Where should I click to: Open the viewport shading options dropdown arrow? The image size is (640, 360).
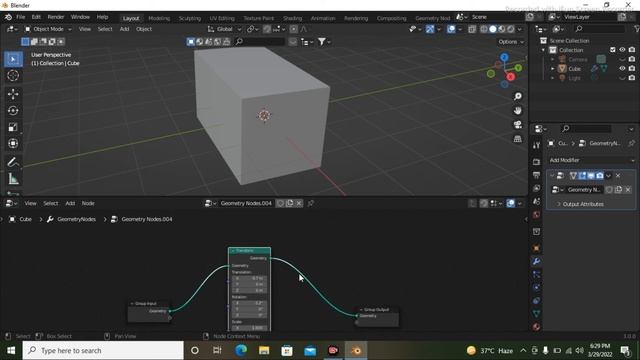[x=520, y=29]
